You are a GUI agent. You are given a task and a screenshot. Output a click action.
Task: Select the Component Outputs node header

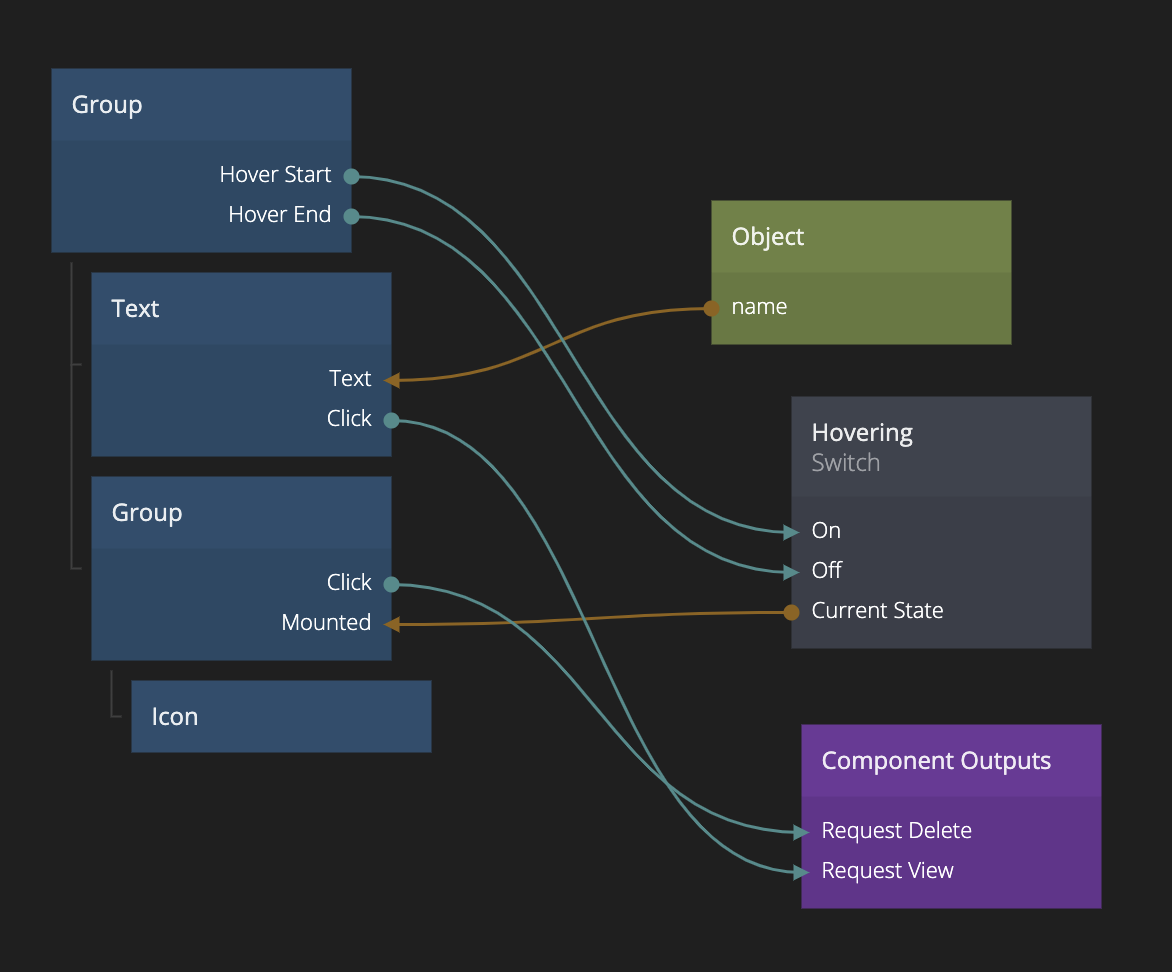[x=951, y=761]
